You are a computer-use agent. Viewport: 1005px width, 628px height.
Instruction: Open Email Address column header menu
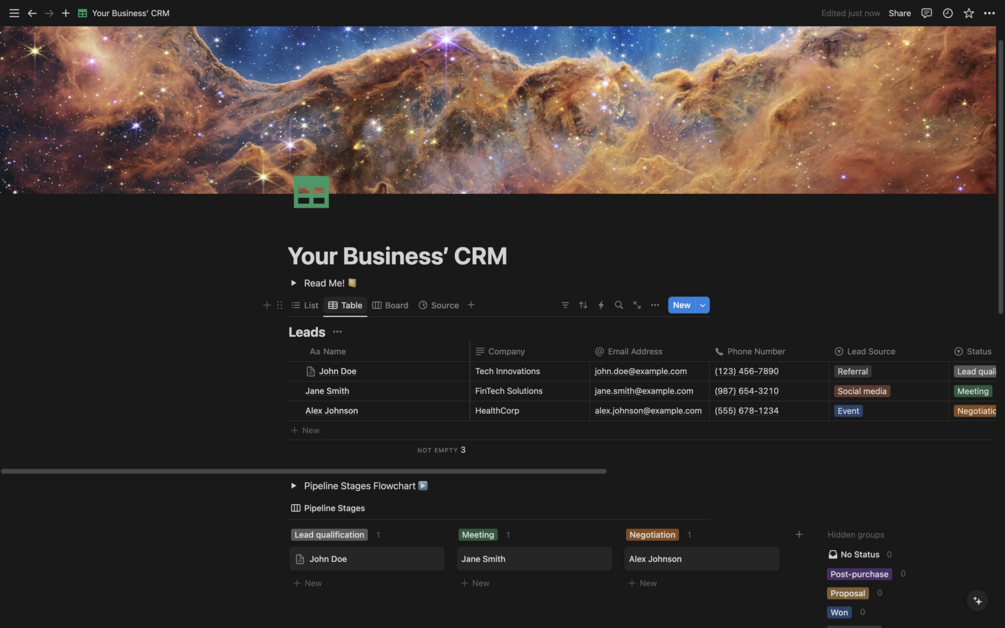coord(628,351)
